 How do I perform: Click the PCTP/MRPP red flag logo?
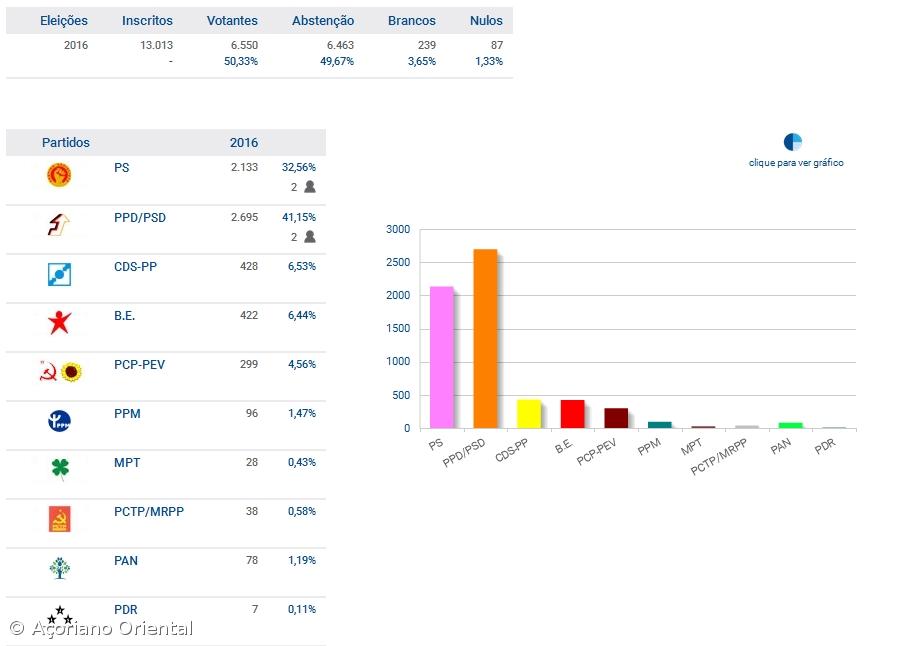pos(59,519)
